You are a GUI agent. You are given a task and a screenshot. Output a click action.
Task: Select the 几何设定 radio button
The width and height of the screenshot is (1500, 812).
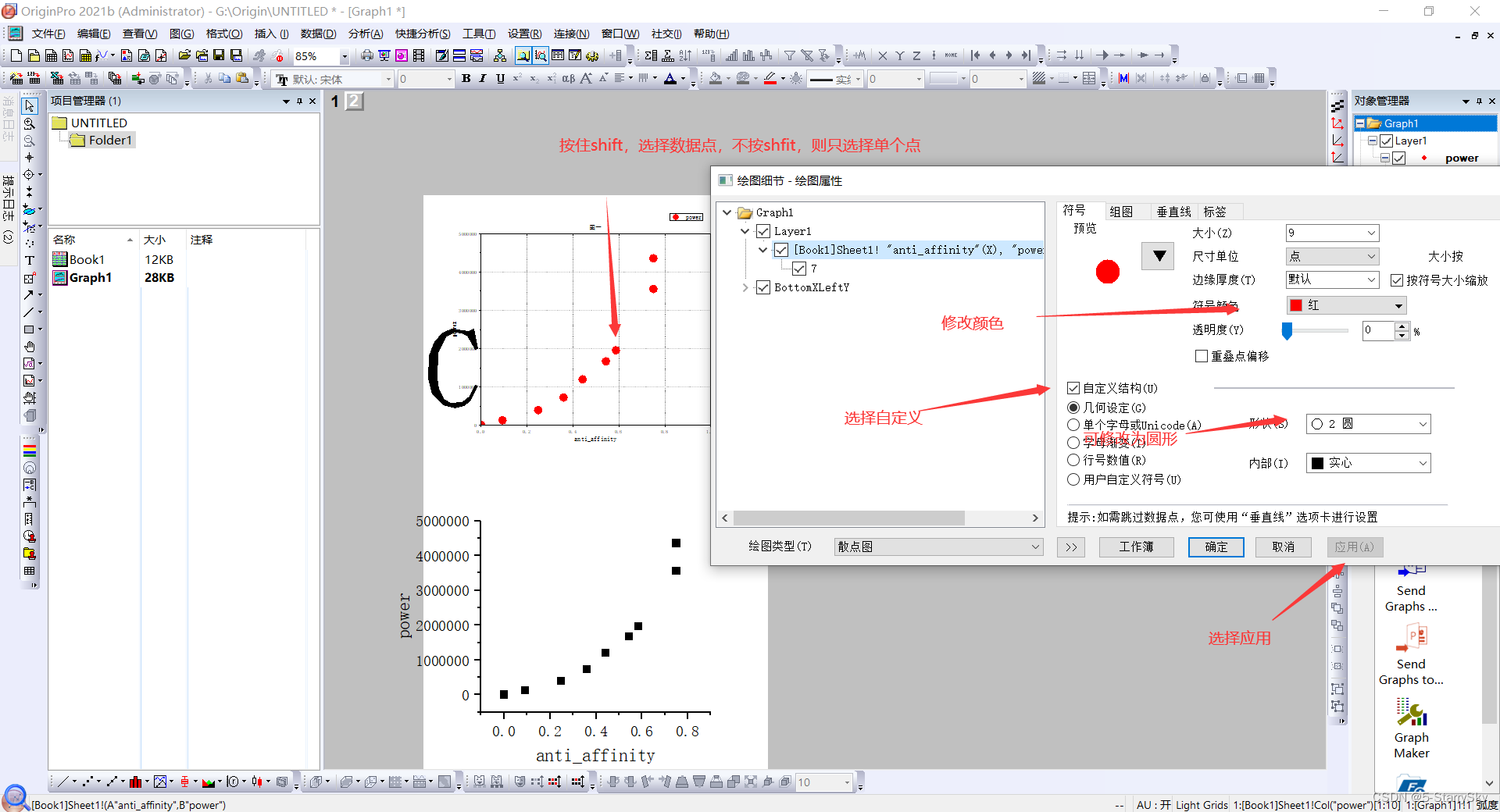[x=1073, y=408]
